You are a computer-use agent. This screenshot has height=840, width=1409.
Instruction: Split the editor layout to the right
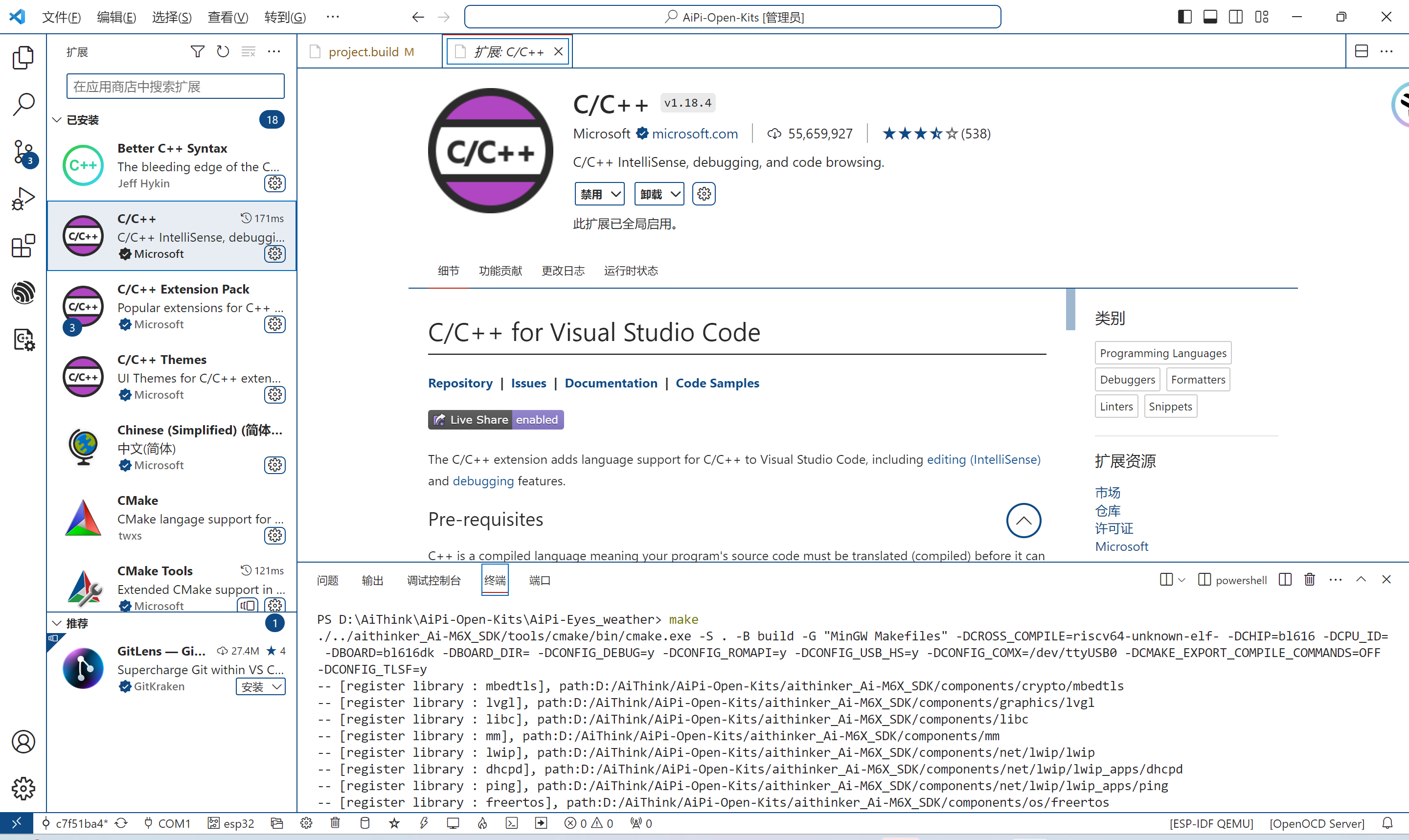[1362, 51]
